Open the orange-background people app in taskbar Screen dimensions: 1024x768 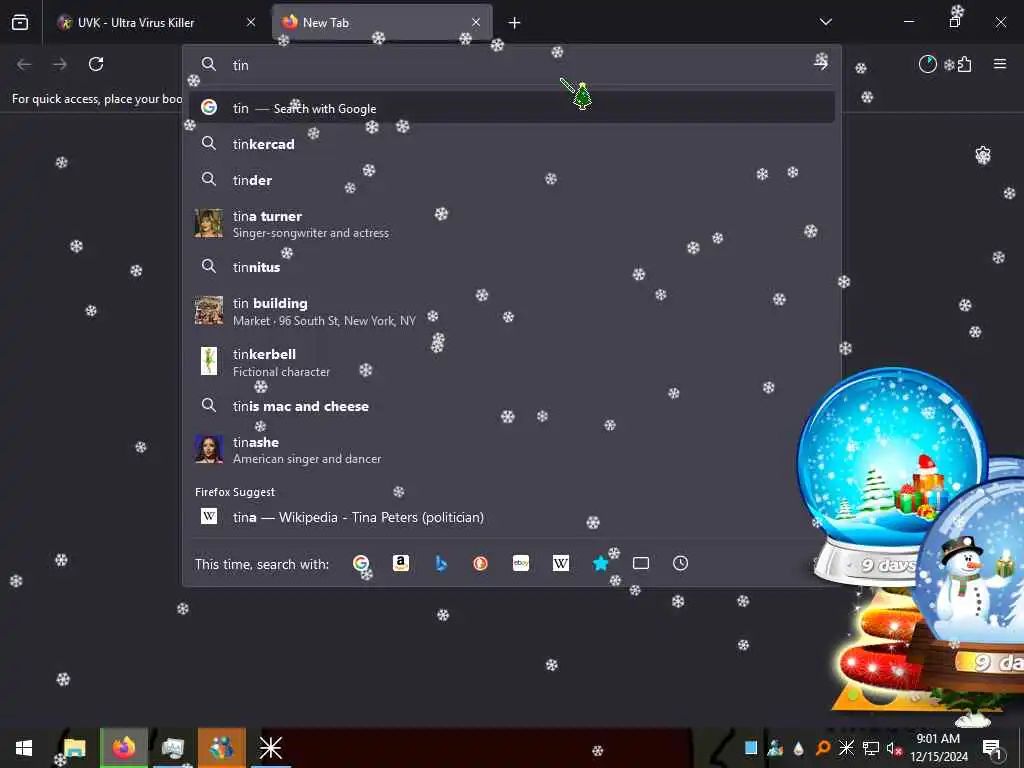click(x=221, y=748)
